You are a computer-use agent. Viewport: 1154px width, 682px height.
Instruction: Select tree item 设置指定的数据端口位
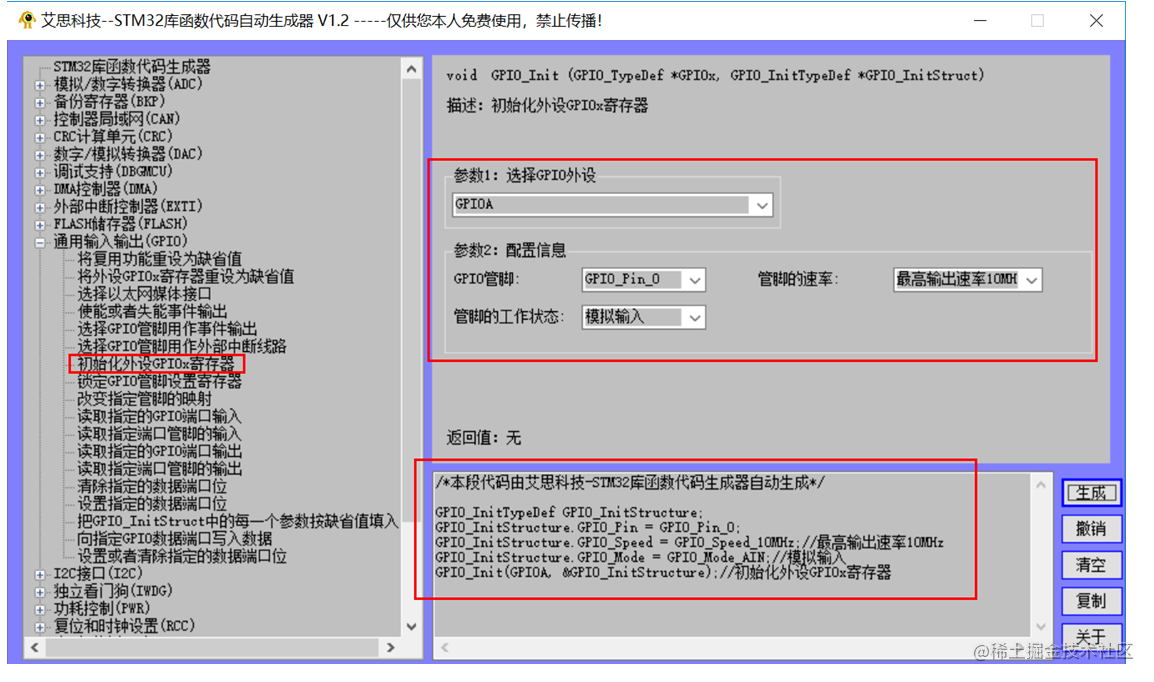click(152, 505)
